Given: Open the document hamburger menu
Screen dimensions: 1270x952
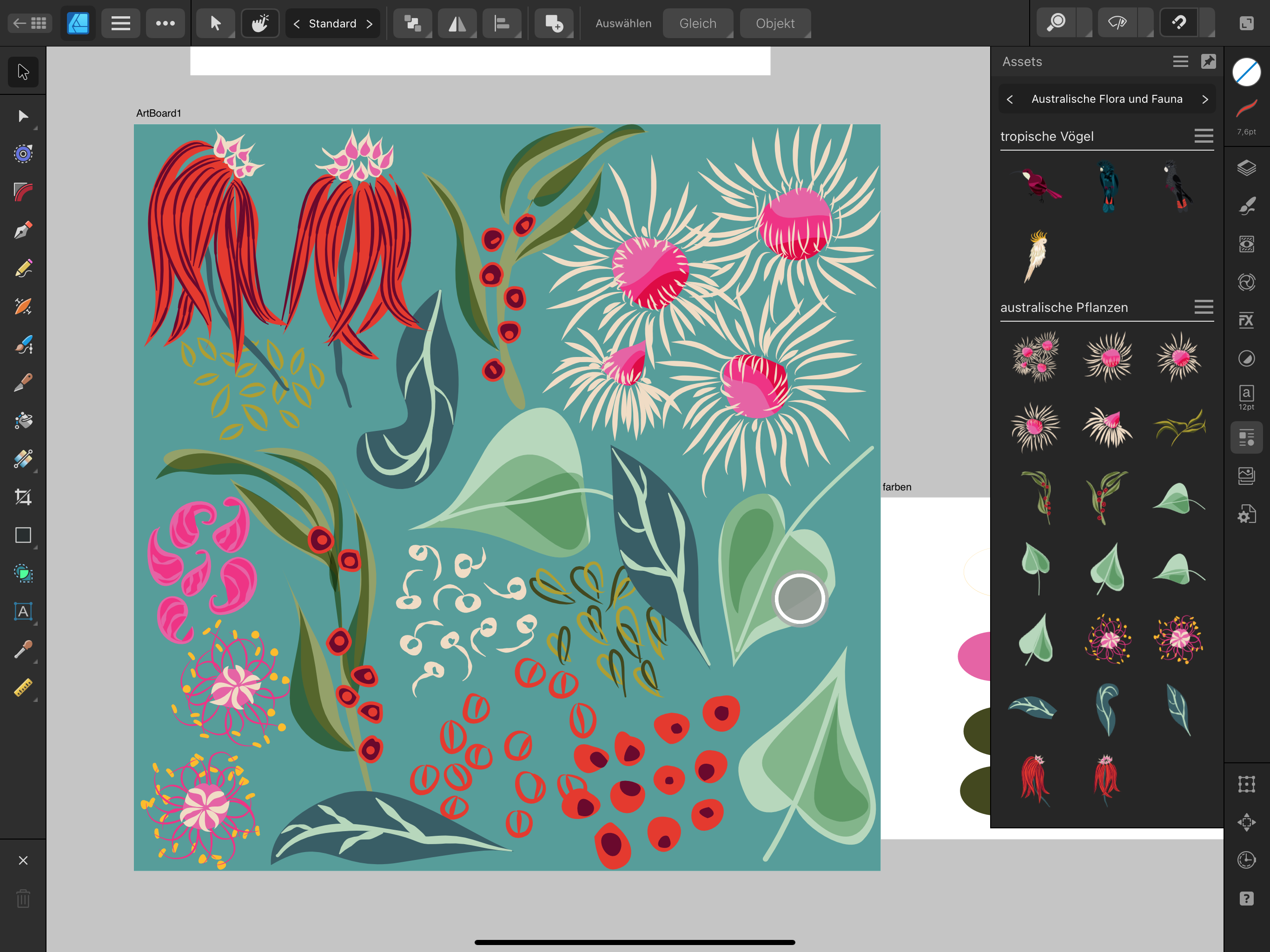Looking at the screenshot, I should (x=120, y=23).
